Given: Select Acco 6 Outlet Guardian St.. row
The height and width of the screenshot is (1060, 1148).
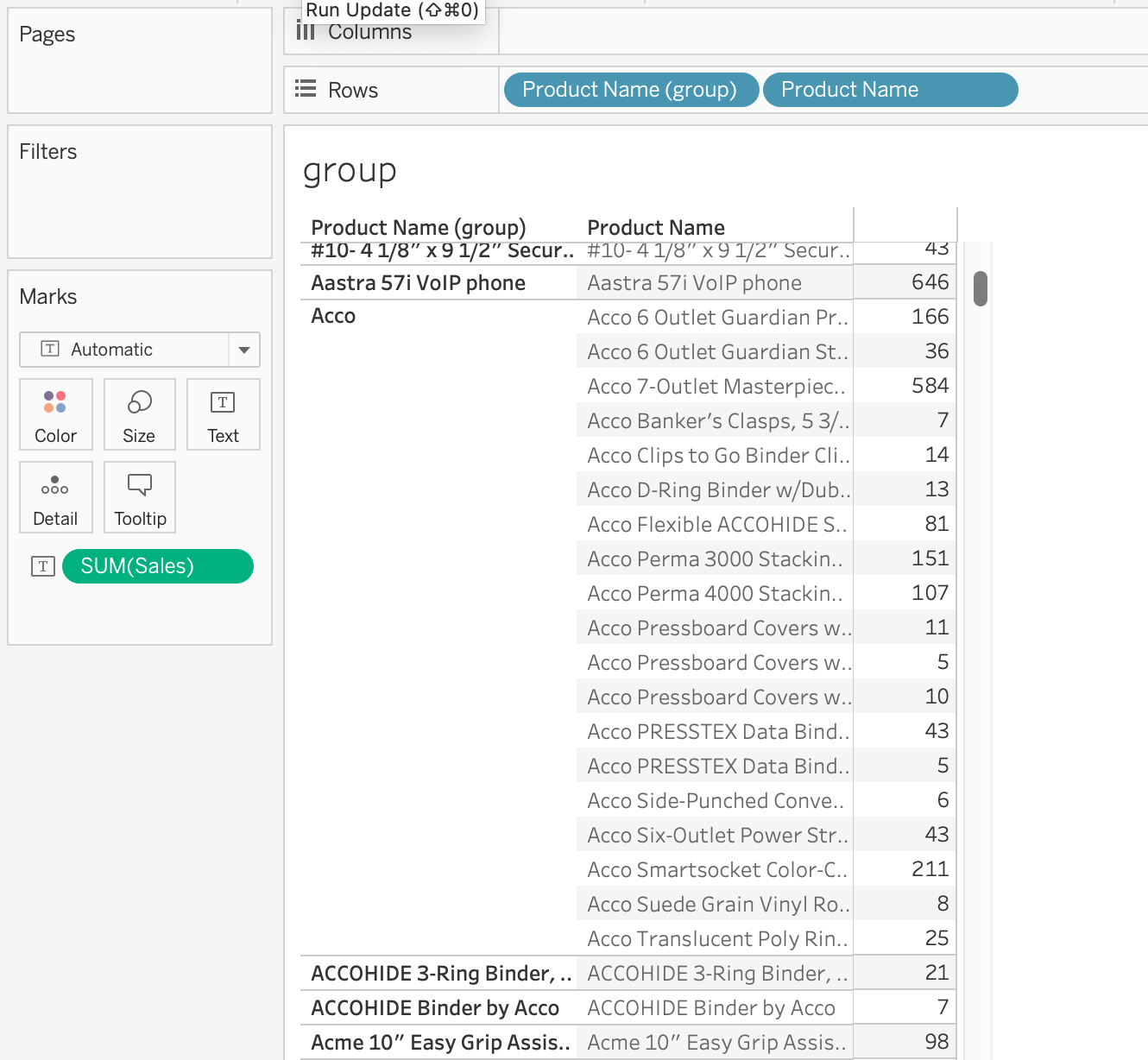Looking at the screenshot, I should click(715, 352).
